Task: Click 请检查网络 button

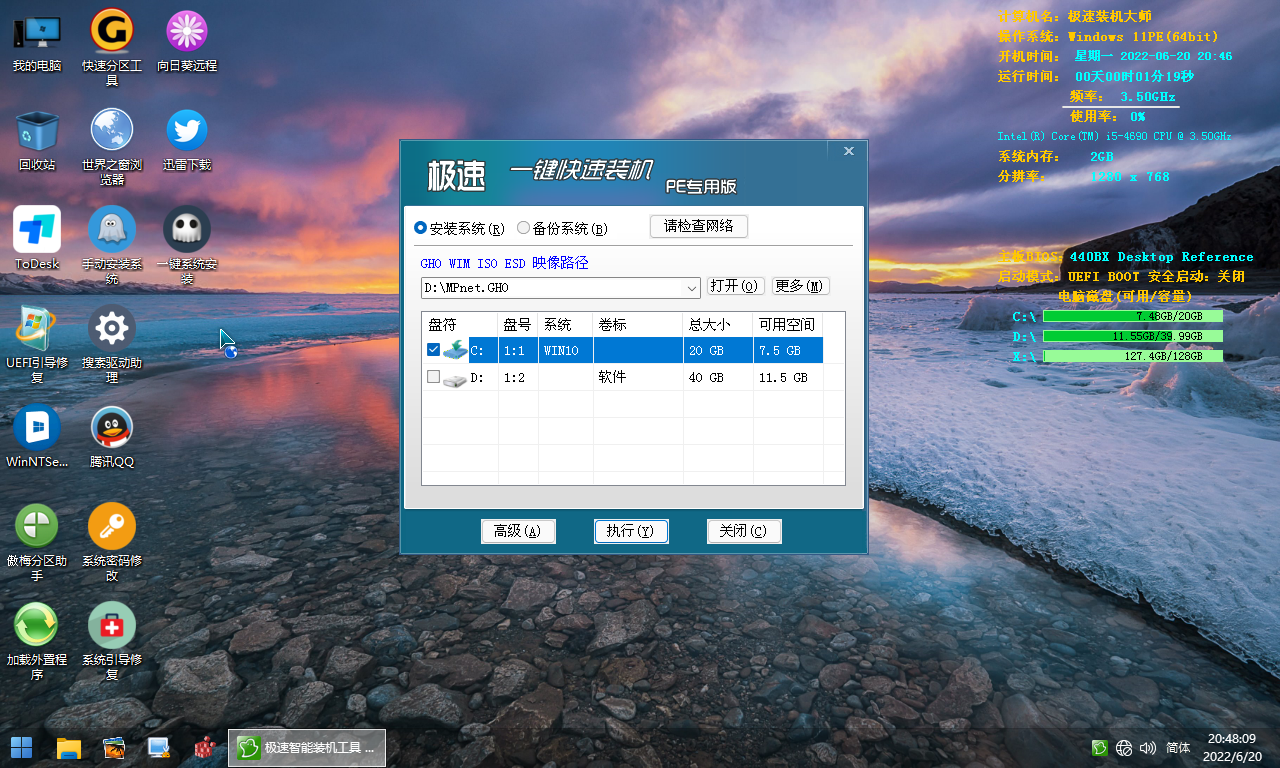Action: (699, 226)
